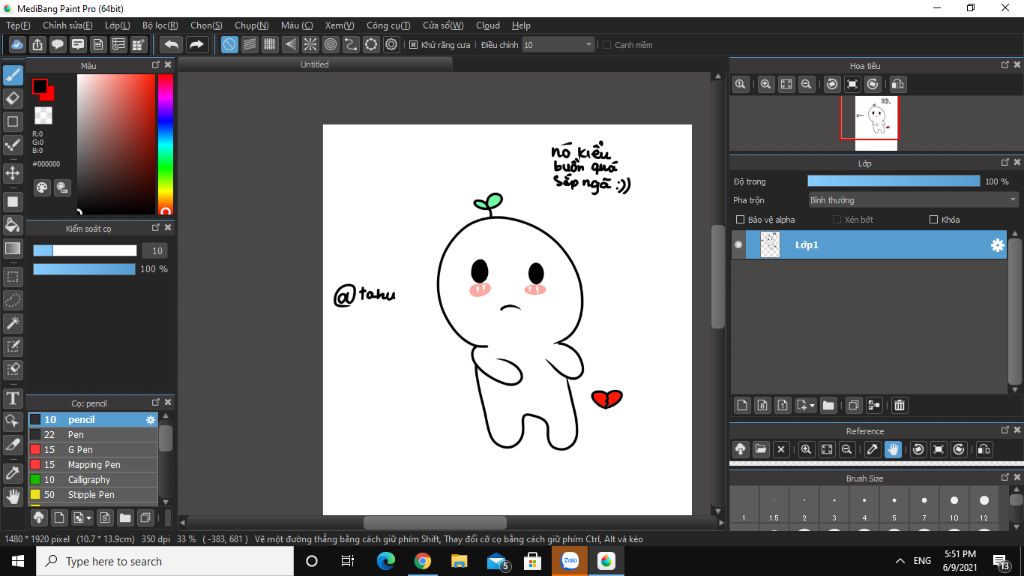This screenshot has width=1024, height=576.
Task: Toggle the Khử răng cưa checkbox
Action: [x=413, y=45]
